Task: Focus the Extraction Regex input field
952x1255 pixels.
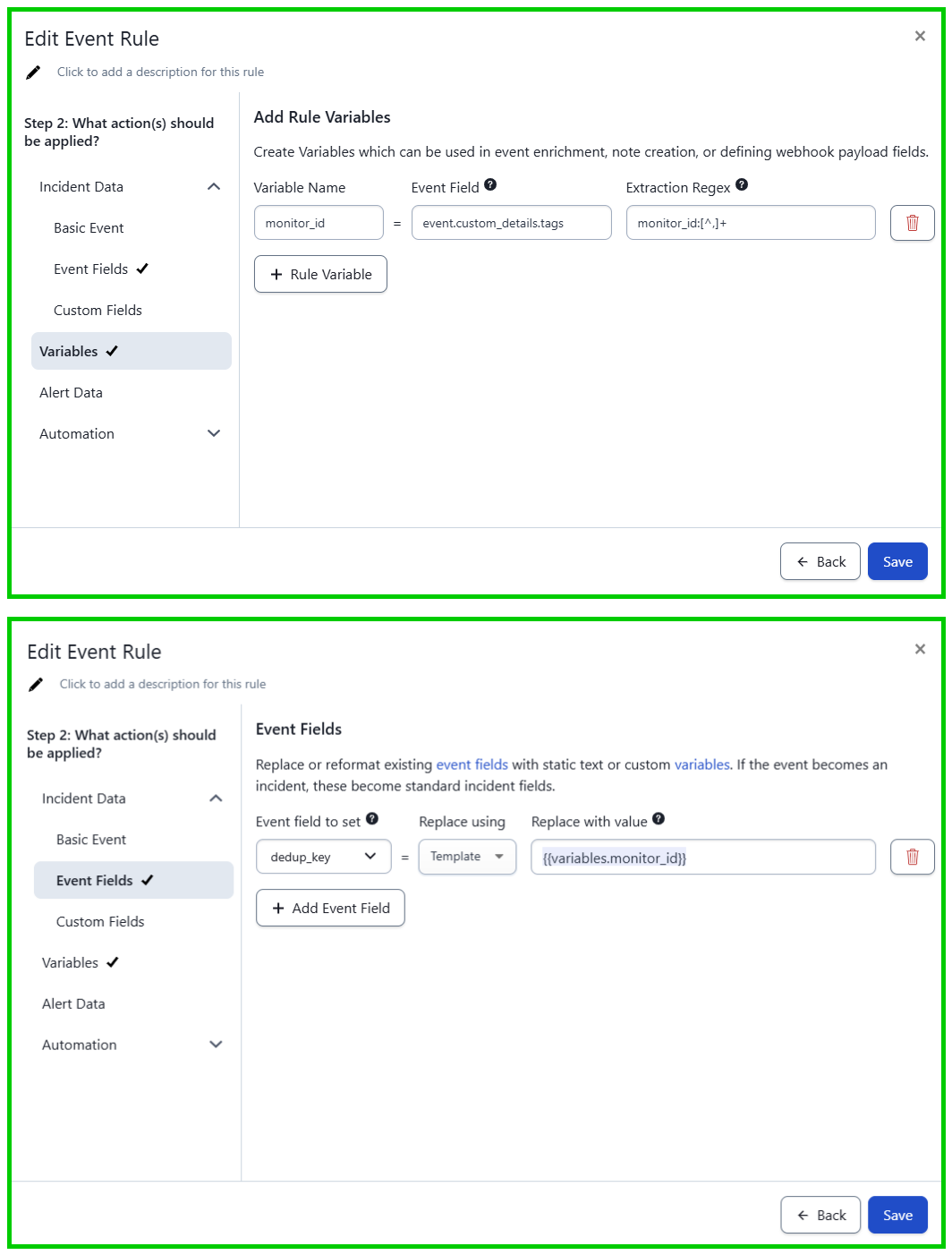Action: [x=751, y=223]
